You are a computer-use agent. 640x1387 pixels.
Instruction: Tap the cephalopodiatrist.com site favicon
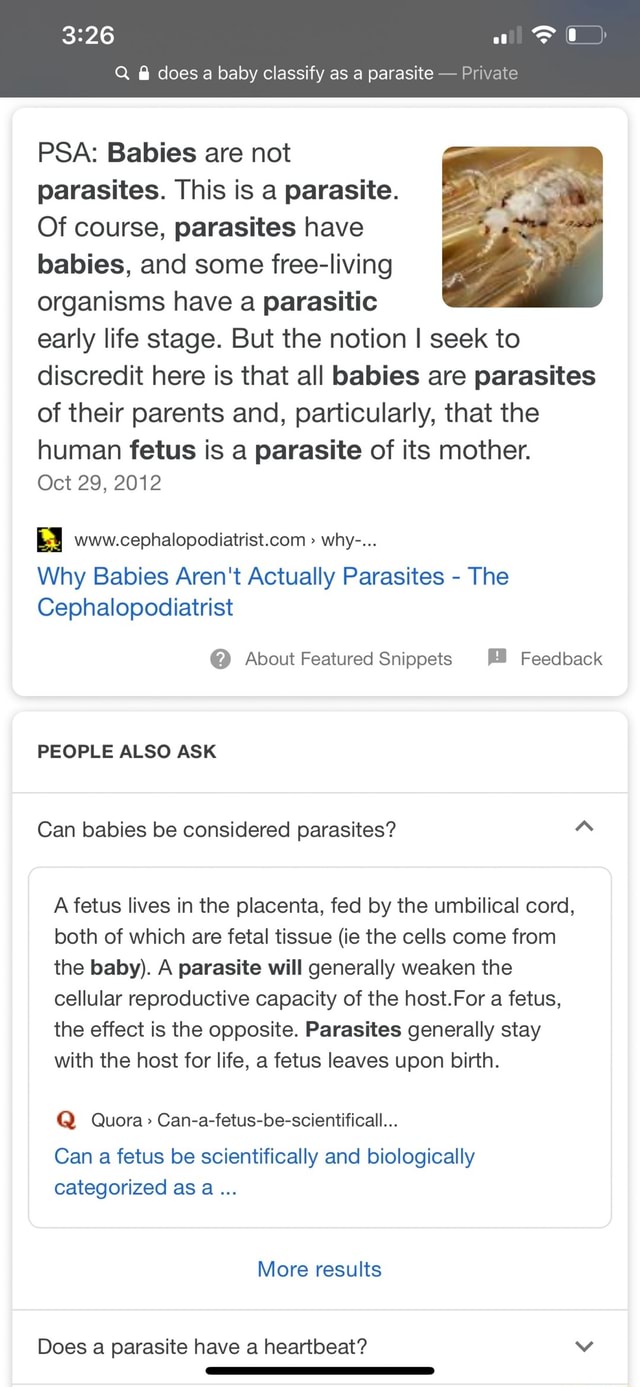49,539
